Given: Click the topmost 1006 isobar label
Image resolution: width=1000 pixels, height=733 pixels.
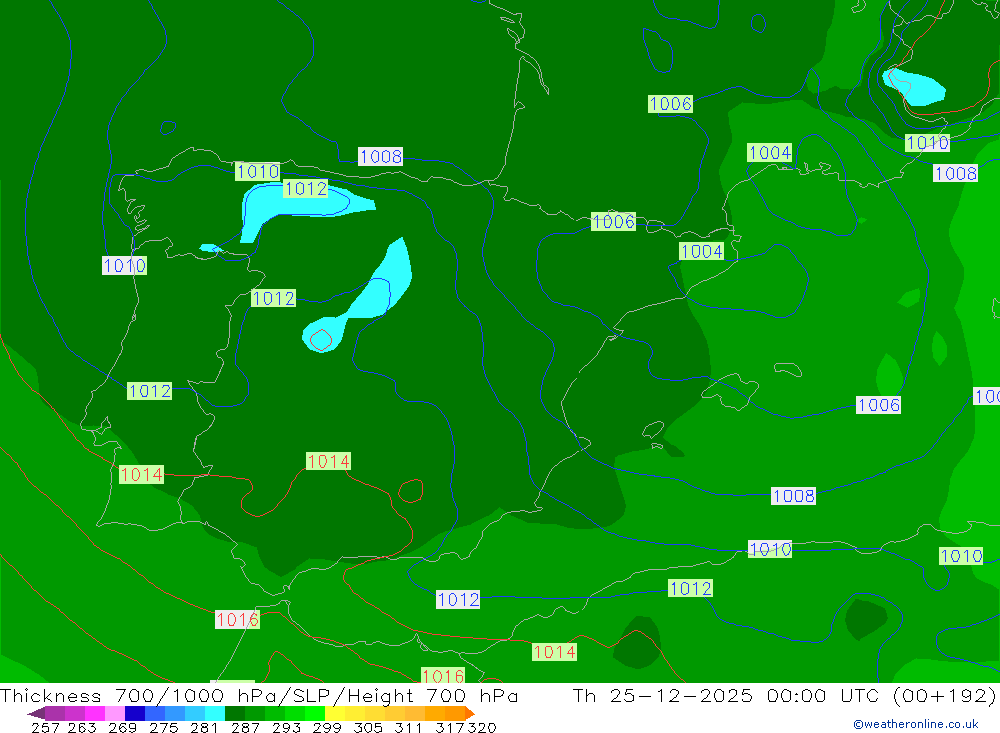Looking at the screenshot, I should click(x=670, y=104).
